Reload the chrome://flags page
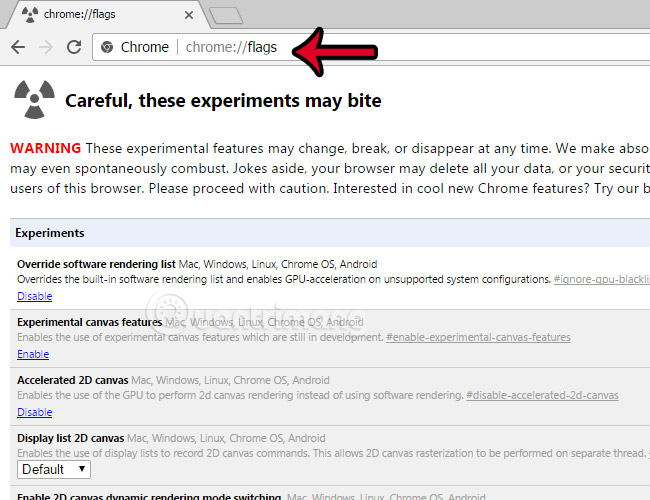The width and height of the screenshot is (650, 500). coord(73,47)
